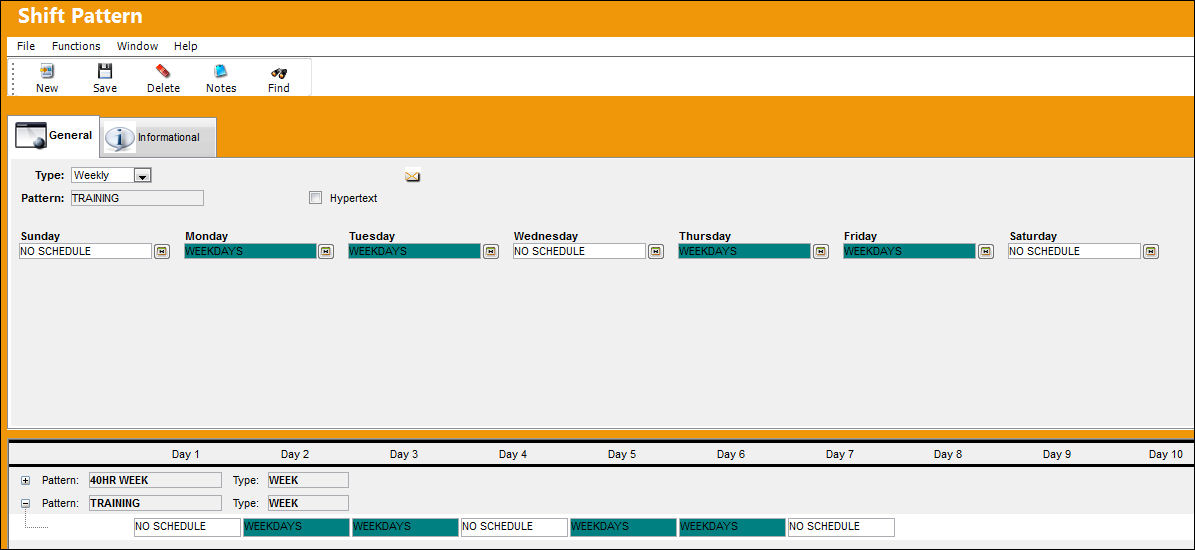Click the Day 8 column header

[948, 454]
